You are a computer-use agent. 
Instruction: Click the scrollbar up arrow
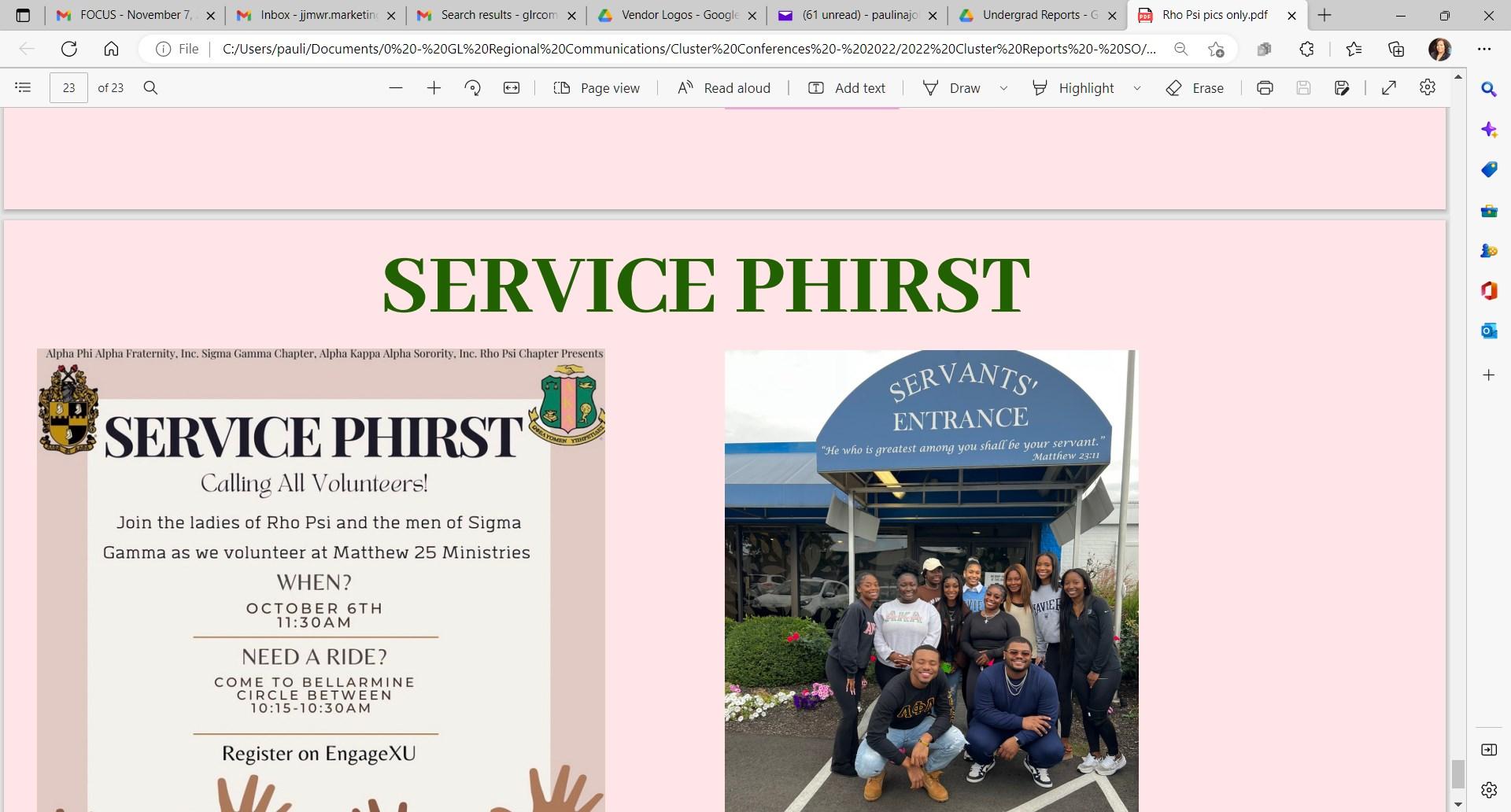1457,77
